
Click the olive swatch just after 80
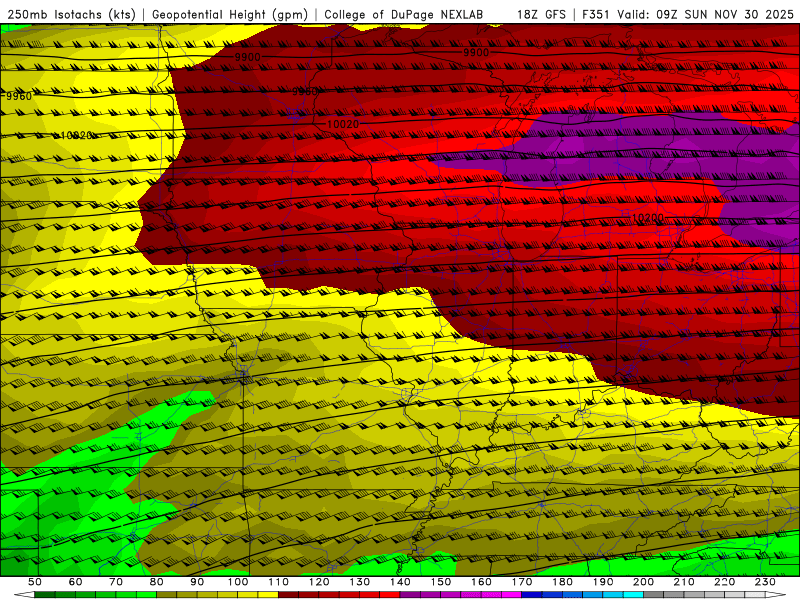coord(166,594)
